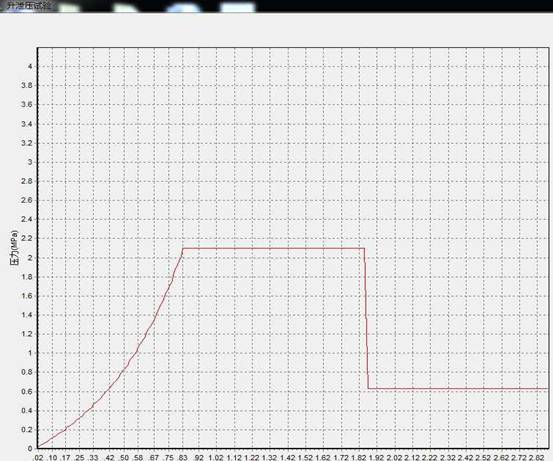
Task: Click the 4 tick on pressure axis
Action: 30,66
